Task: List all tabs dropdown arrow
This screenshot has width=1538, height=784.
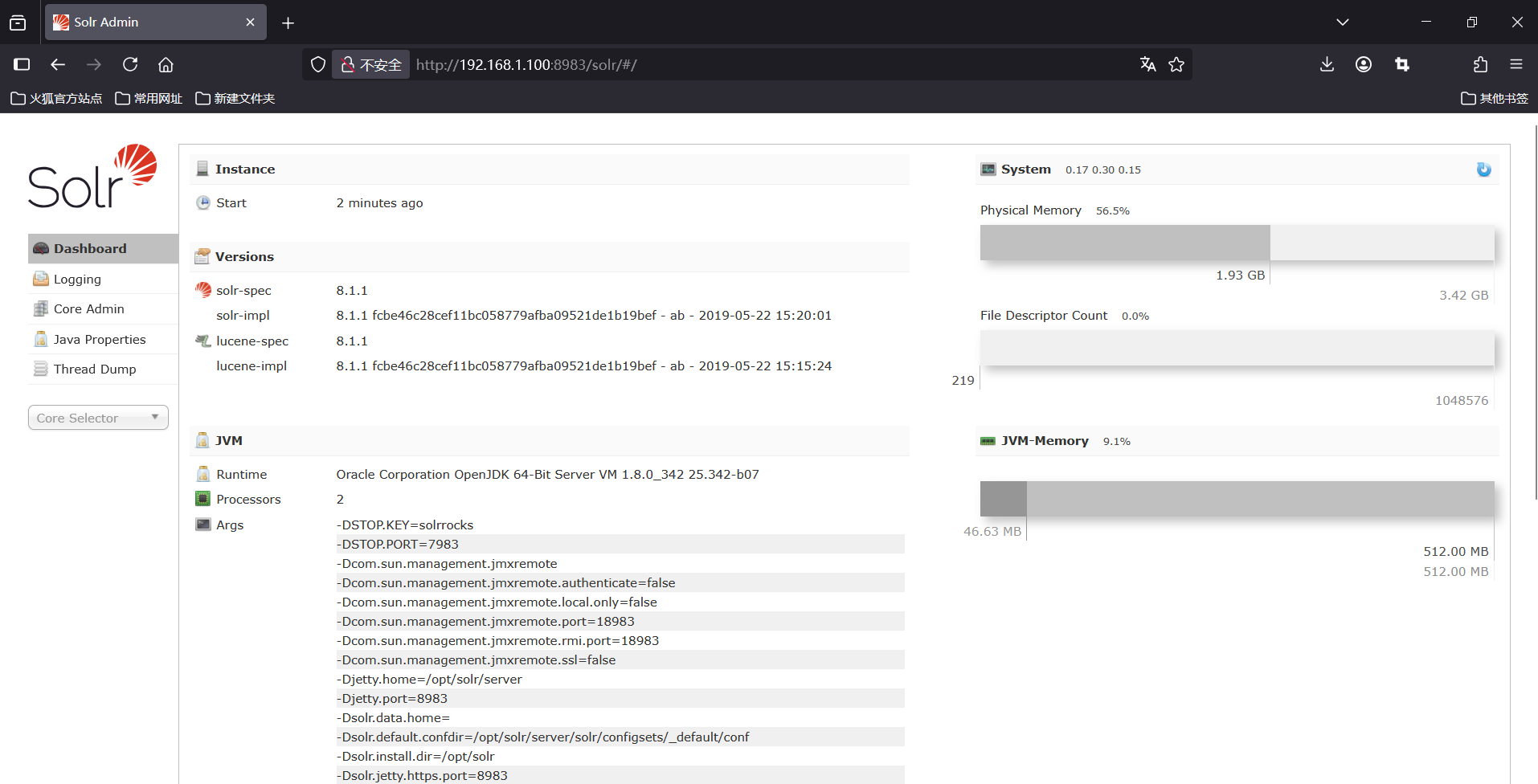Action: click(x=1343, y=22)
